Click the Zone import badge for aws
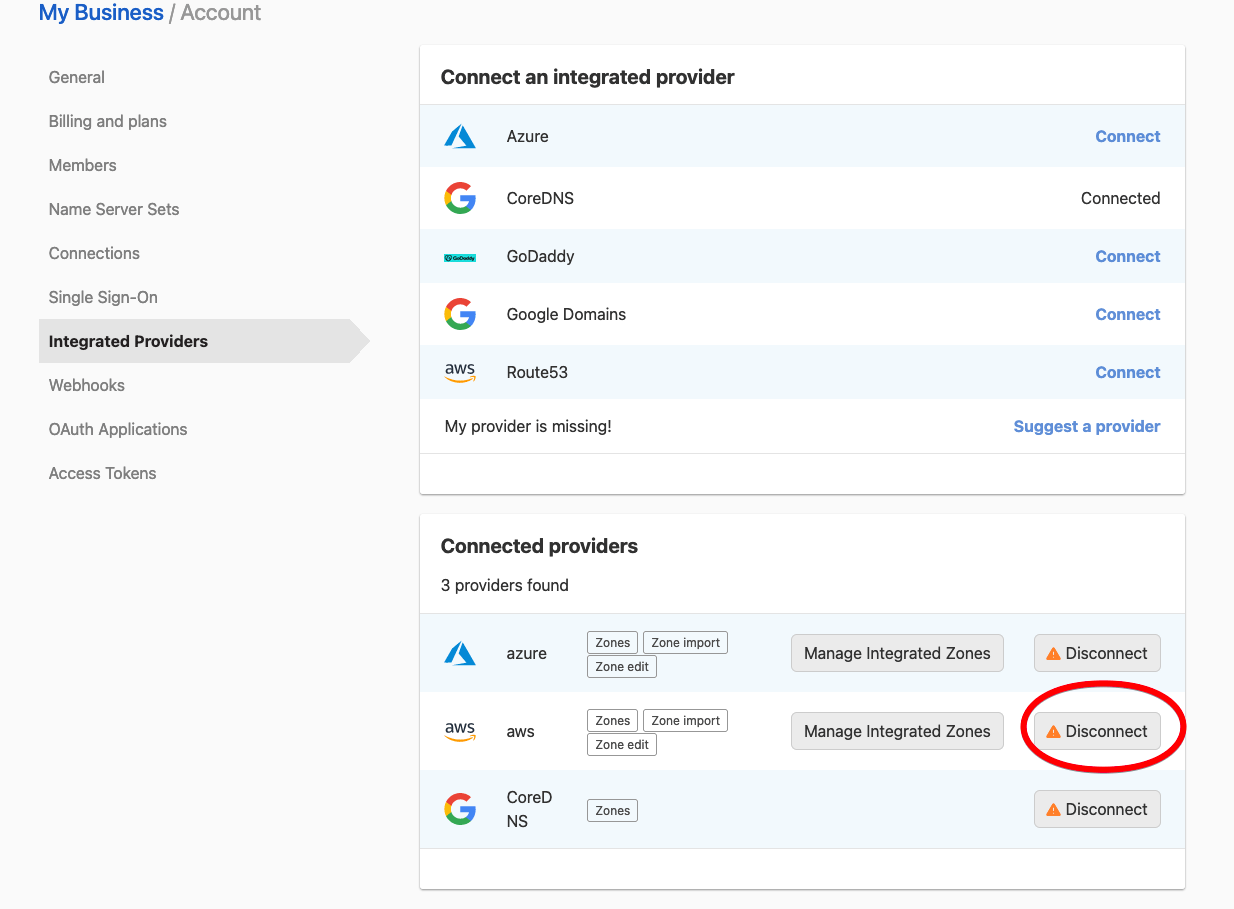This screenshot has height=909, width=1234. [685, 720]
